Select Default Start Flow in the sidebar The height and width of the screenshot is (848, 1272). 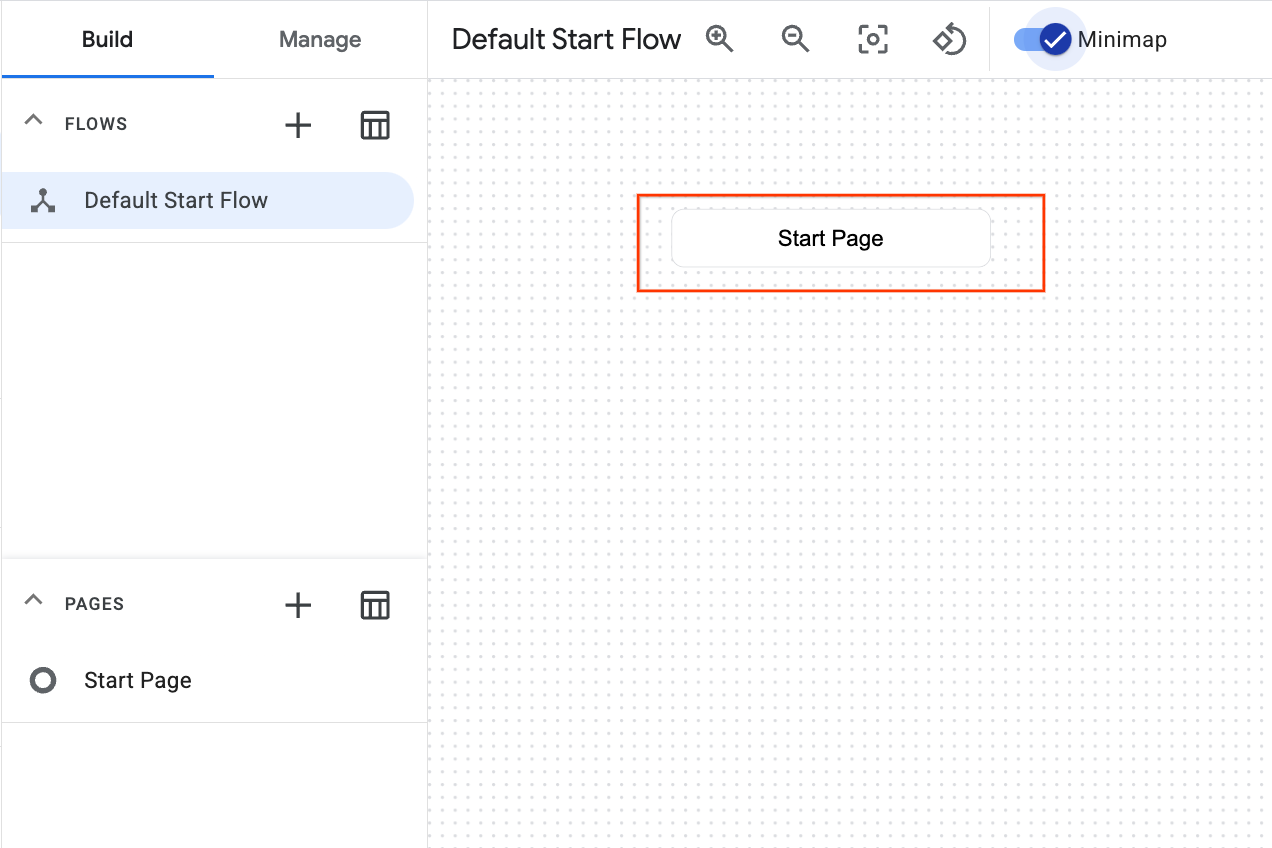point(207,200)
